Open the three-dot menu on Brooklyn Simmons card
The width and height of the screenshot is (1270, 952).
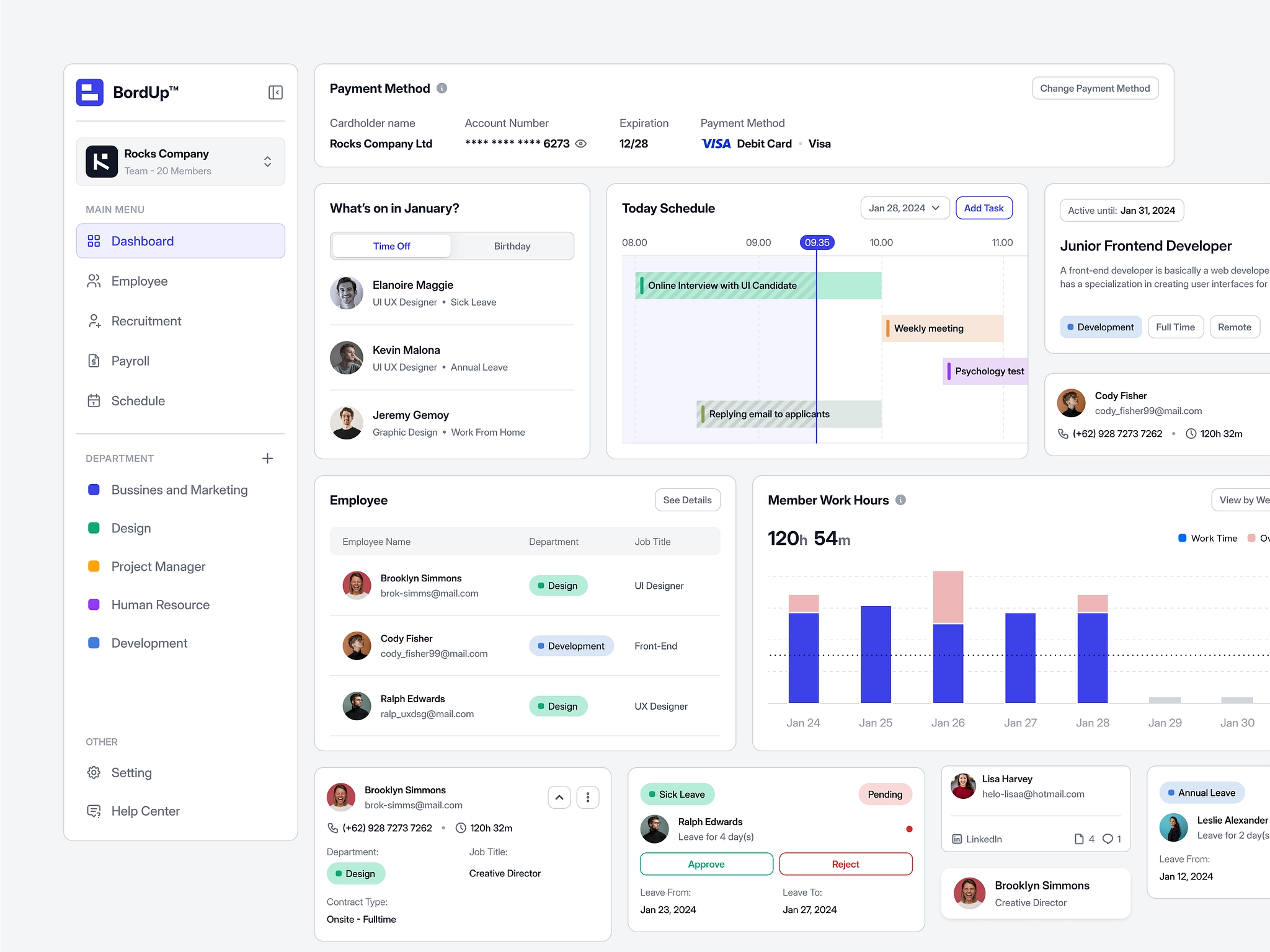(587, 797)
